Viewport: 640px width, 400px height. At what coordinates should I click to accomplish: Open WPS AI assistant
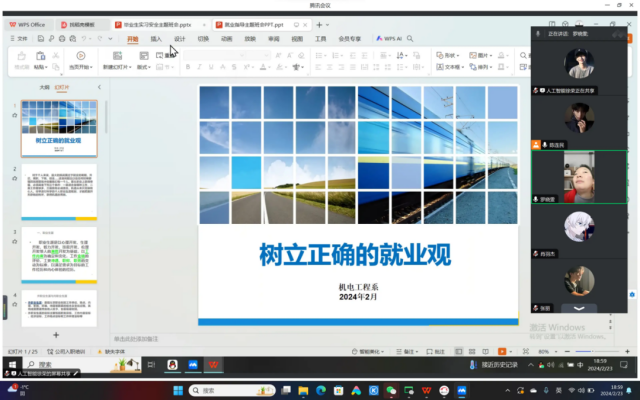click(389, 38)
